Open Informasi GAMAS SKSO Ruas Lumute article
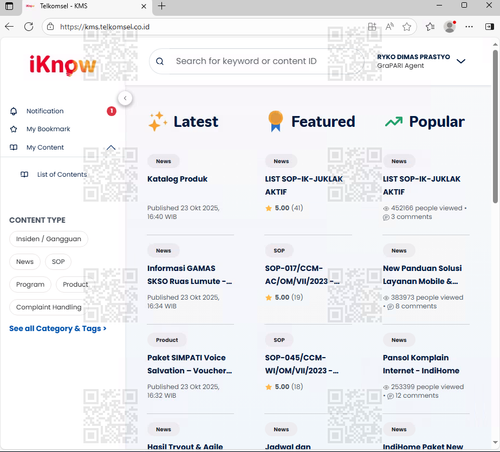Screen dimensions: 500x452 (x=190, y=275)
